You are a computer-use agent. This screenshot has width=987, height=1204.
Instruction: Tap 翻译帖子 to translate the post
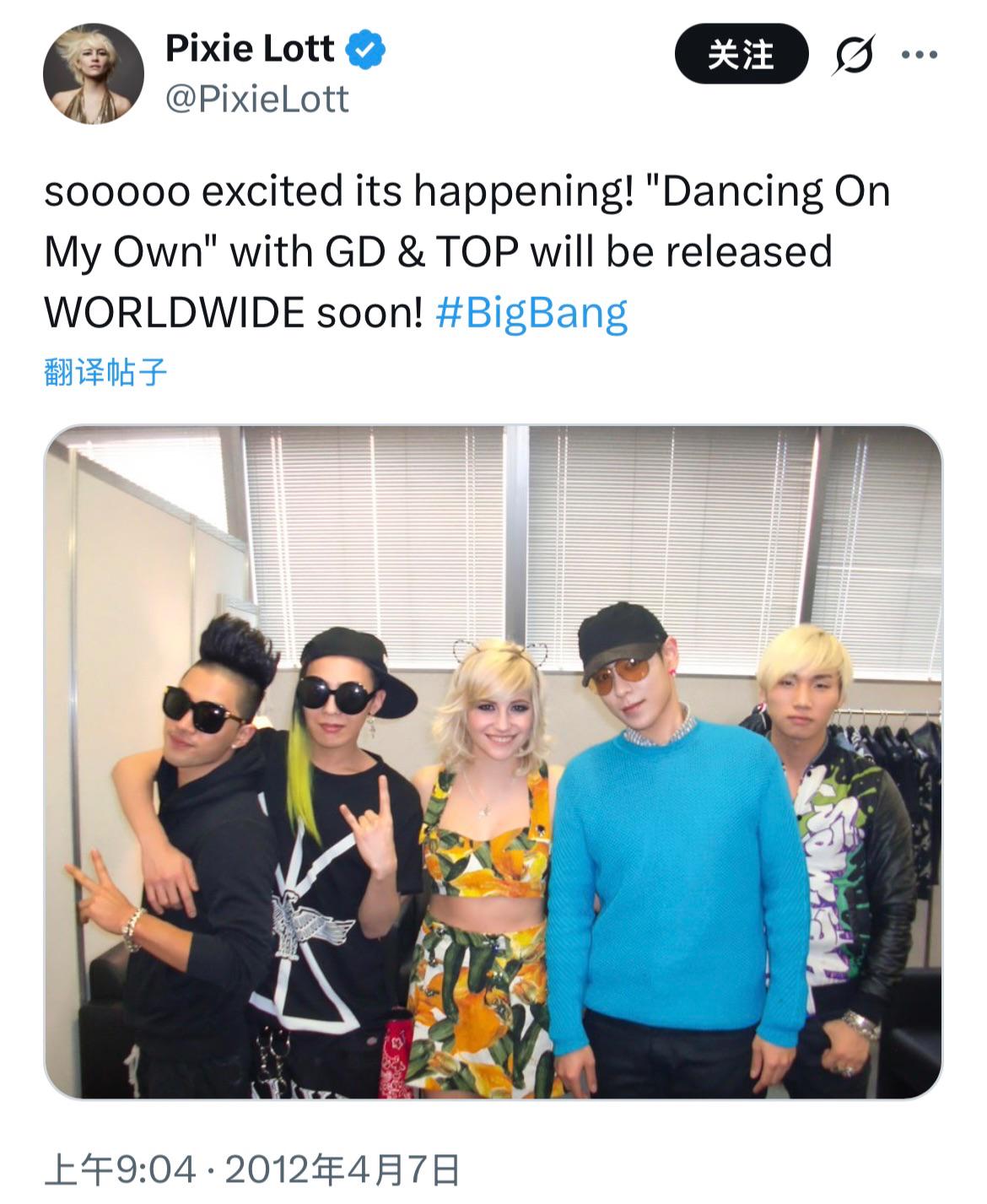pyautogui.click(x=105, y=371)
